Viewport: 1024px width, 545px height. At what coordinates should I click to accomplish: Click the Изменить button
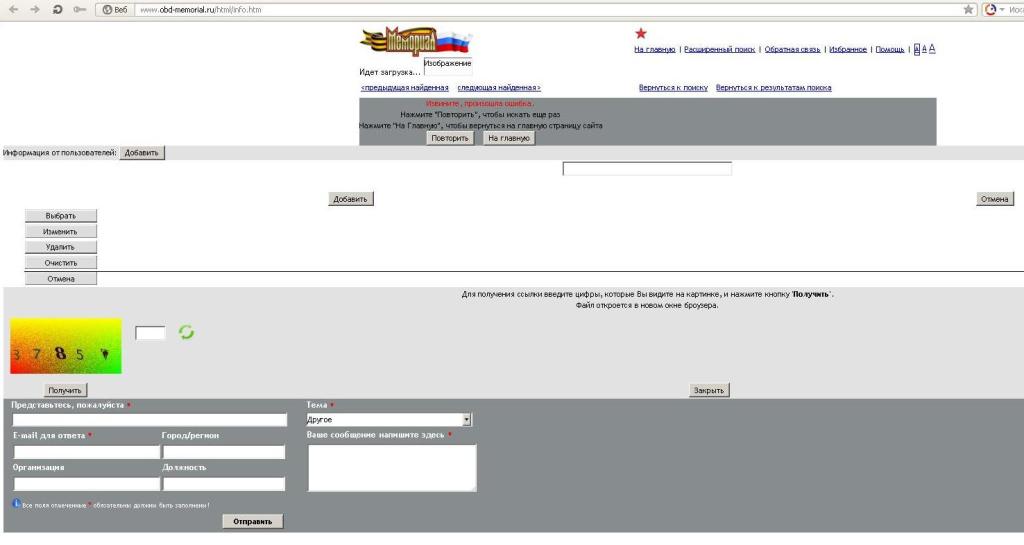click(x=61, y=232)
